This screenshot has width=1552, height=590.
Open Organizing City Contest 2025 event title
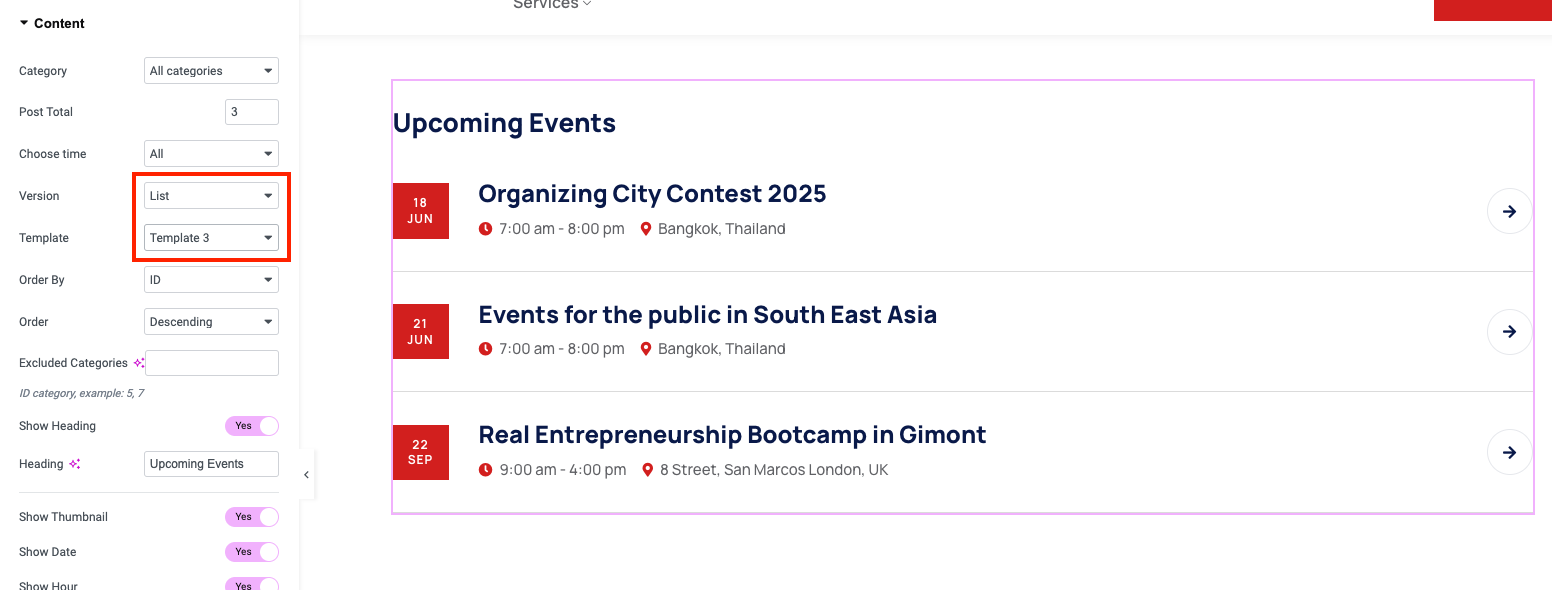[x=652, y=194]
